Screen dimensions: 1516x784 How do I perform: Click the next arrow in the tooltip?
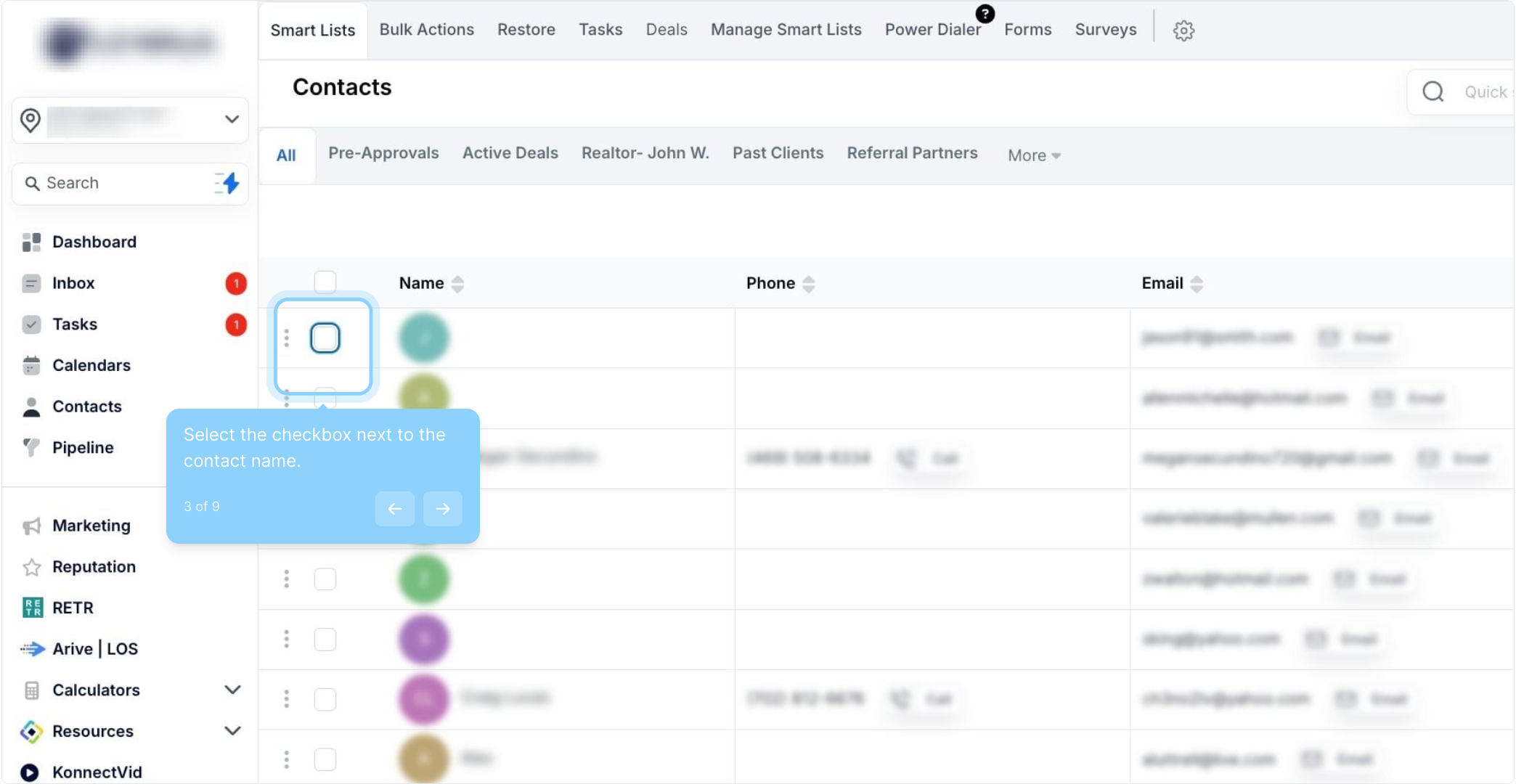[x=443, y=509]
